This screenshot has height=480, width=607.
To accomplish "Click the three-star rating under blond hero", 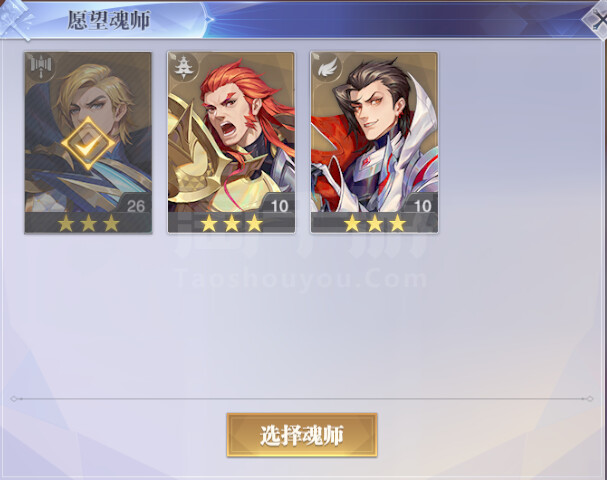I will coord(88,223).
